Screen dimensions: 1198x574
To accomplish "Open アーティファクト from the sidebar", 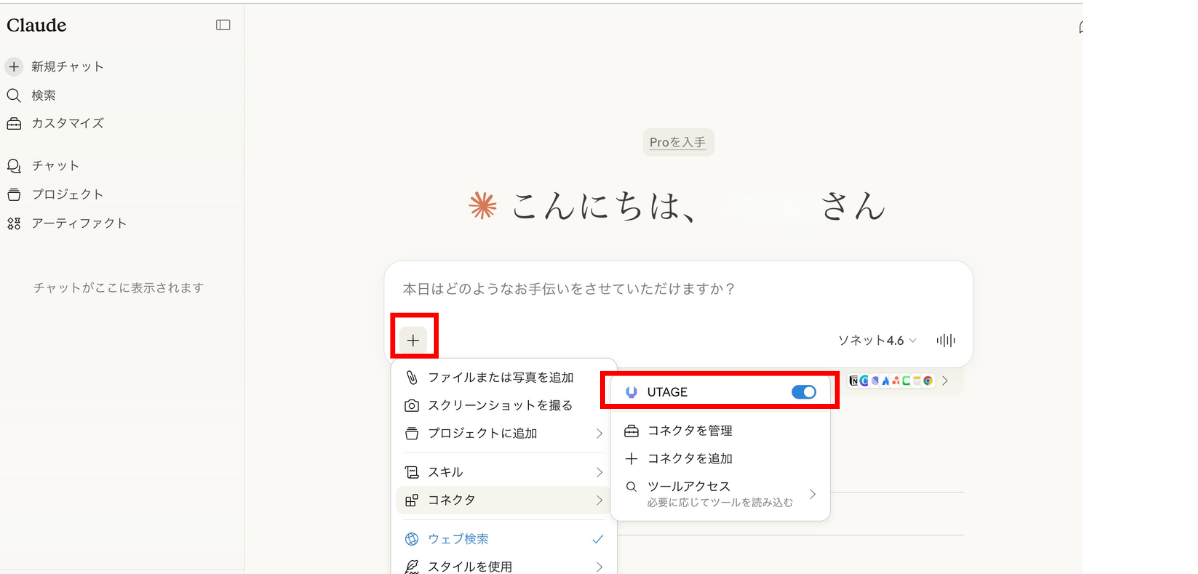I will [78, 224].
